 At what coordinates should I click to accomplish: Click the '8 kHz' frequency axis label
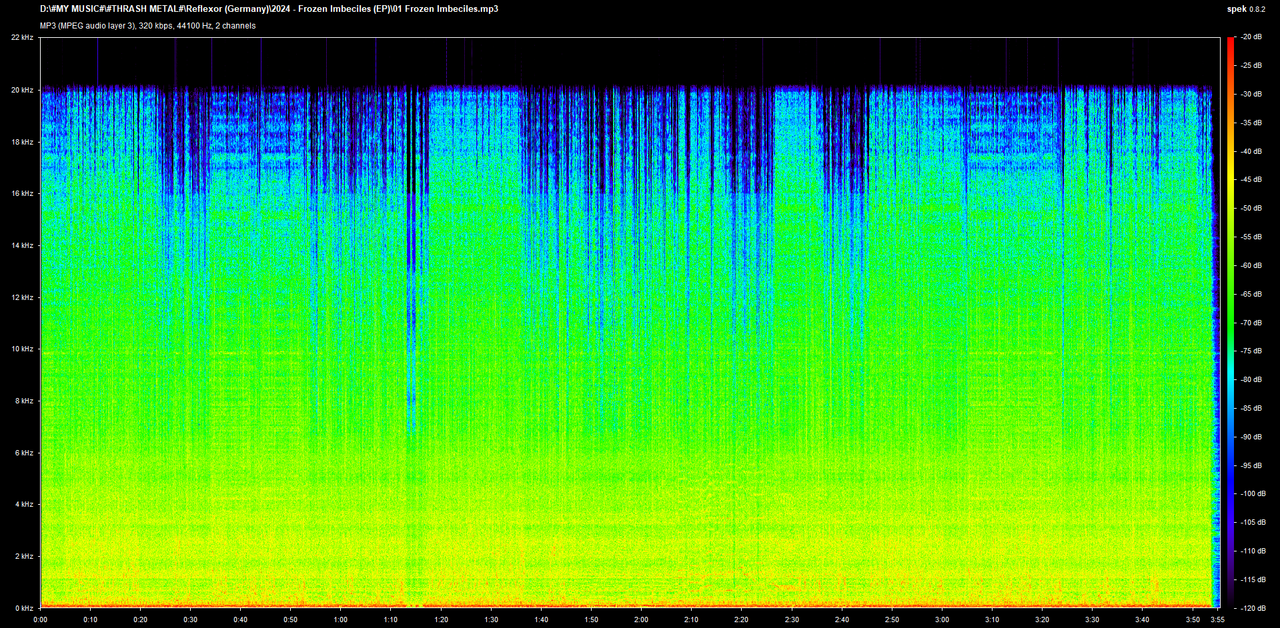tap(24, 401)
